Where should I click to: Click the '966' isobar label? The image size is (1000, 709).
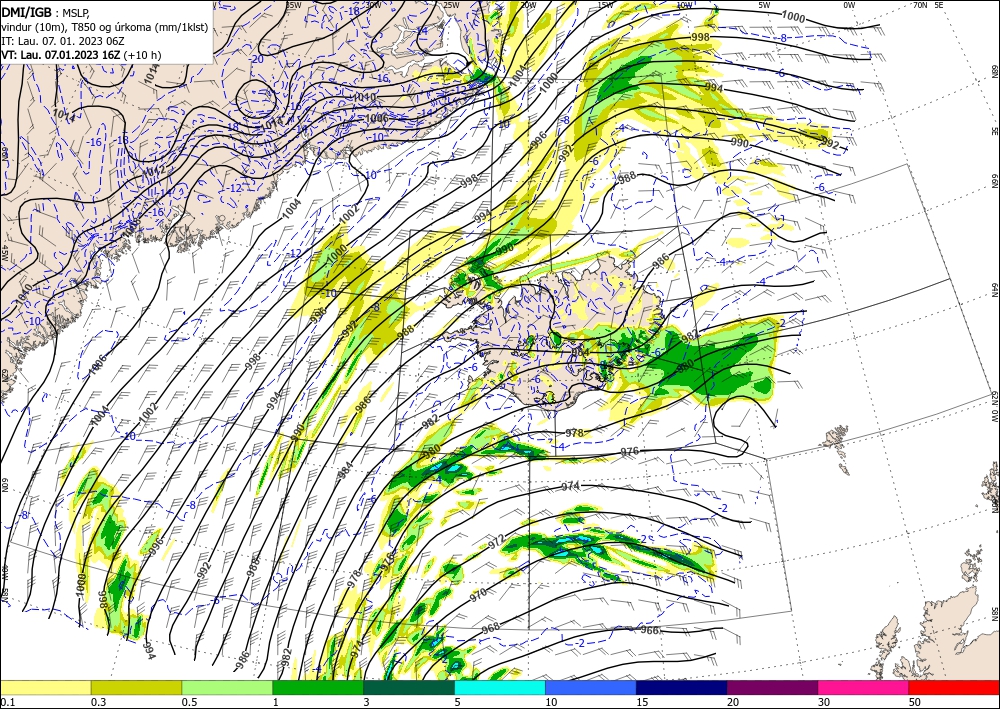649,631
